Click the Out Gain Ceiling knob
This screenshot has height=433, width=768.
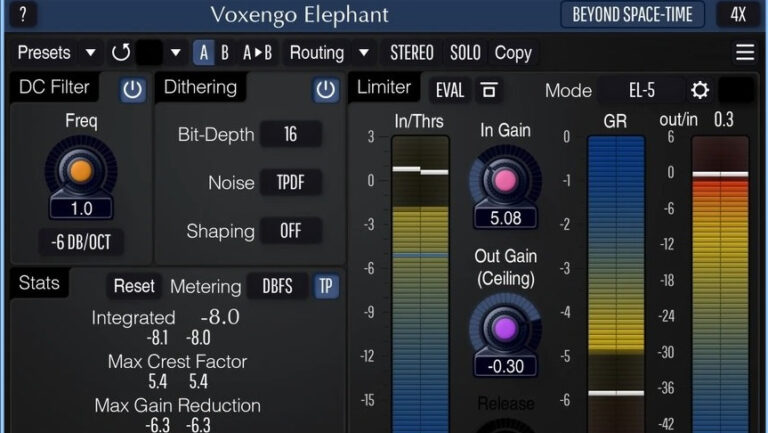(505, 328)
